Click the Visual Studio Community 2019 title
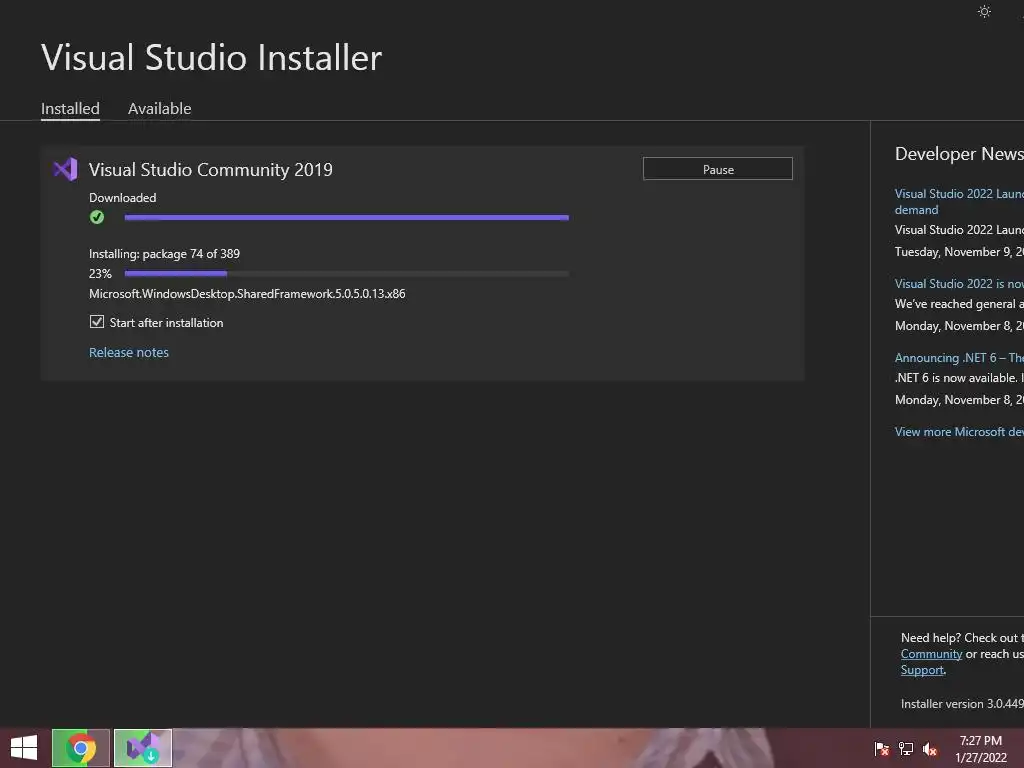Screen dimensions: 1024x768 click(x=210, y=170)
